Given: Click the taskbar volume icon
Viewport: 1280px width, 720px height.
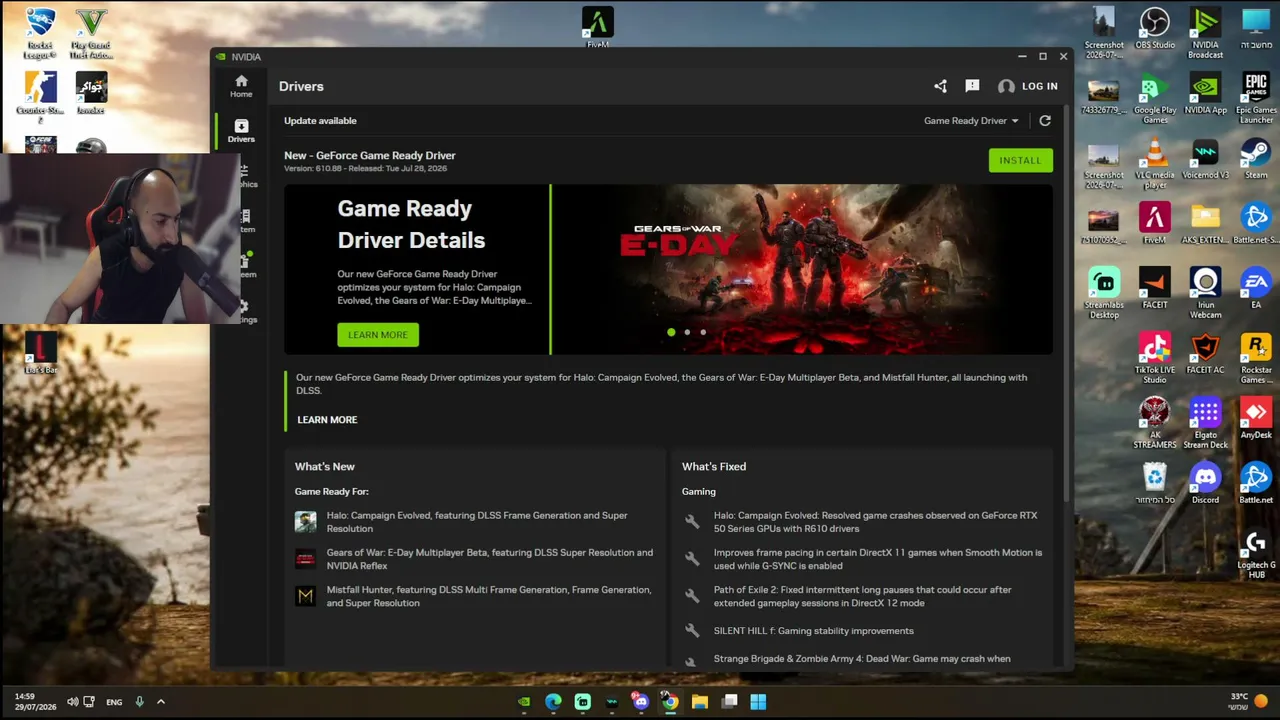Looking at the screenshot, I should pyautogui.click(x=72, y=702).
